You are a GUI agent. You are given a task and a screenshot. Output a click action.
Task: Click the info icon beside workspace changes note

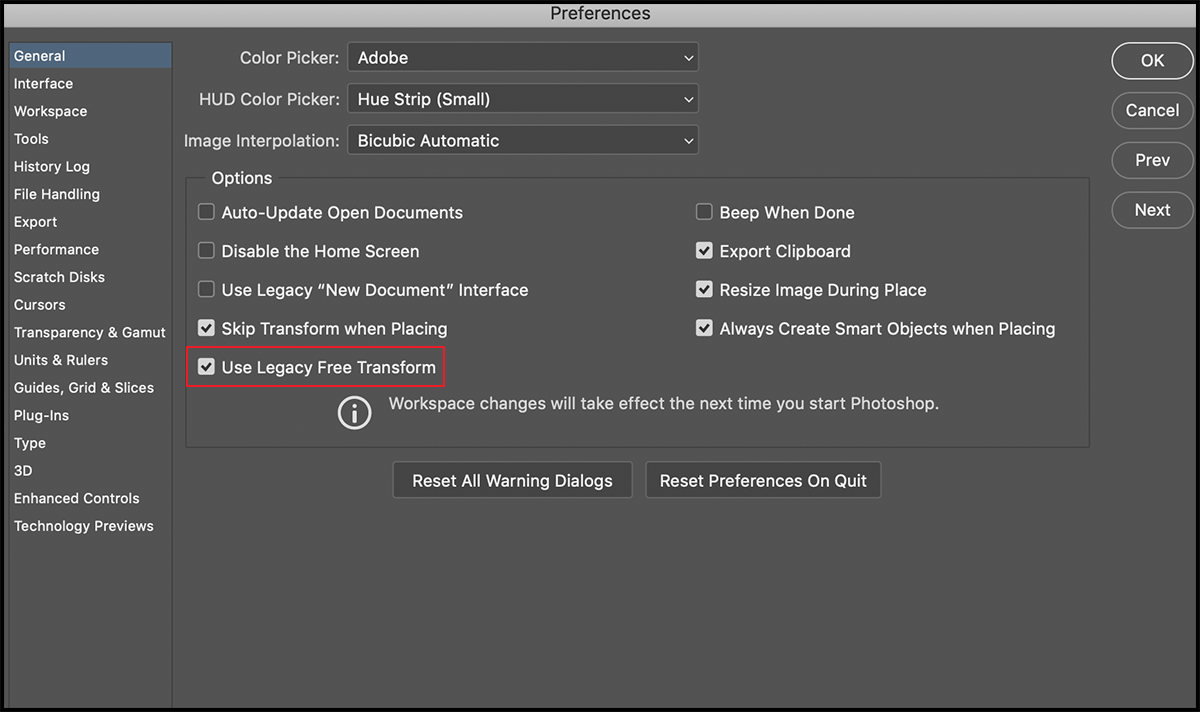tap(354, 412)
